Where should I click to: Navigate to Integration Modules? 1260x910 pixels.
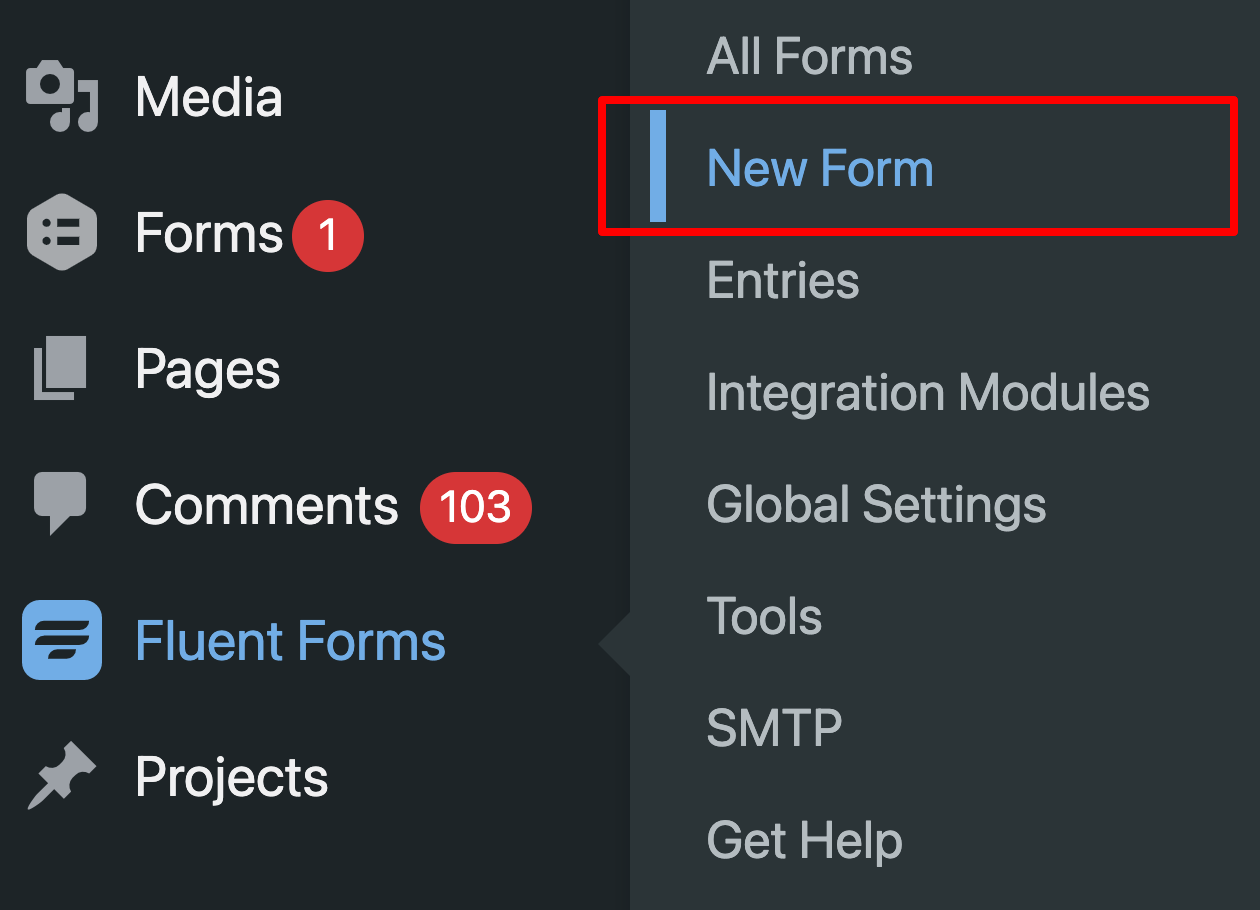[928, 393]
